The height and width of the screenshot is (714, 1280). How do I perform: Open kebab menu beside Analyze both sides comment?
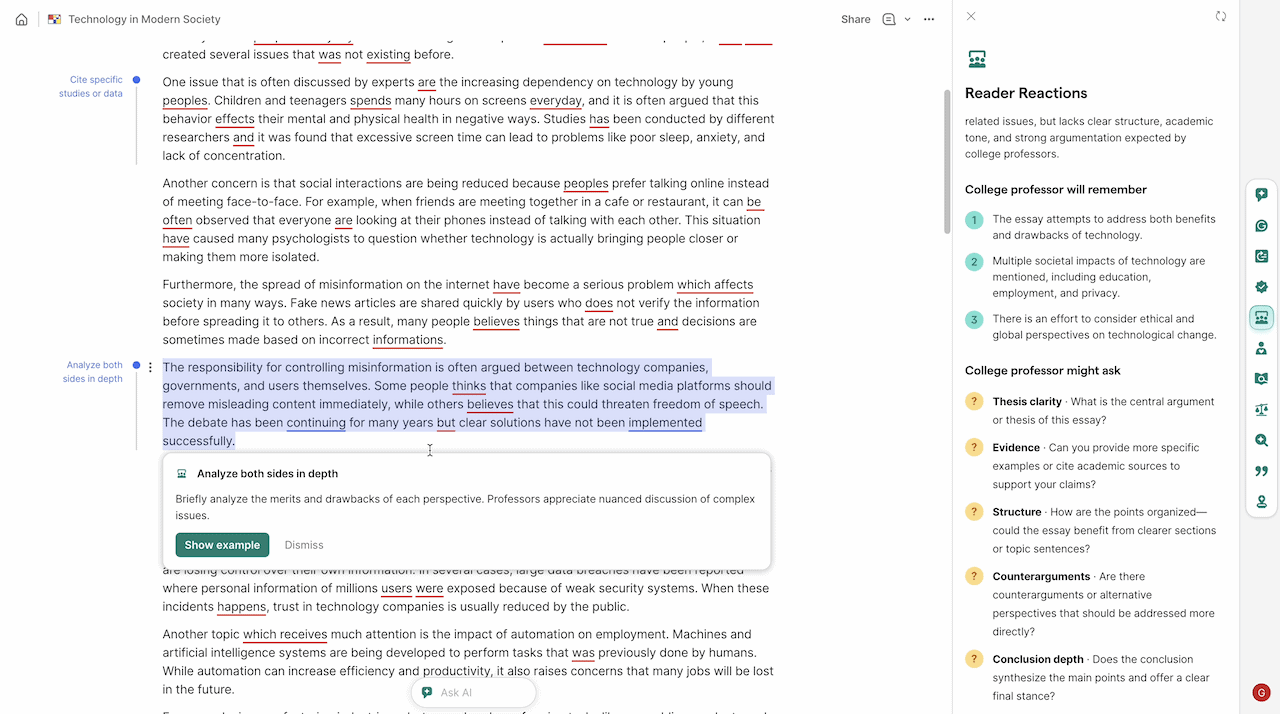pos(150,367)
